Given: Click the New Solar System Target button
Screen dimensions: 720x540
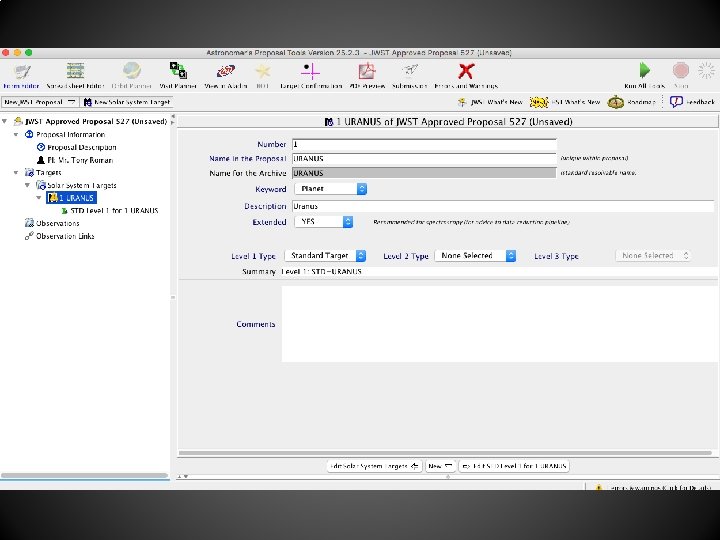Looking at the screenshot, I should click(126, 102).
